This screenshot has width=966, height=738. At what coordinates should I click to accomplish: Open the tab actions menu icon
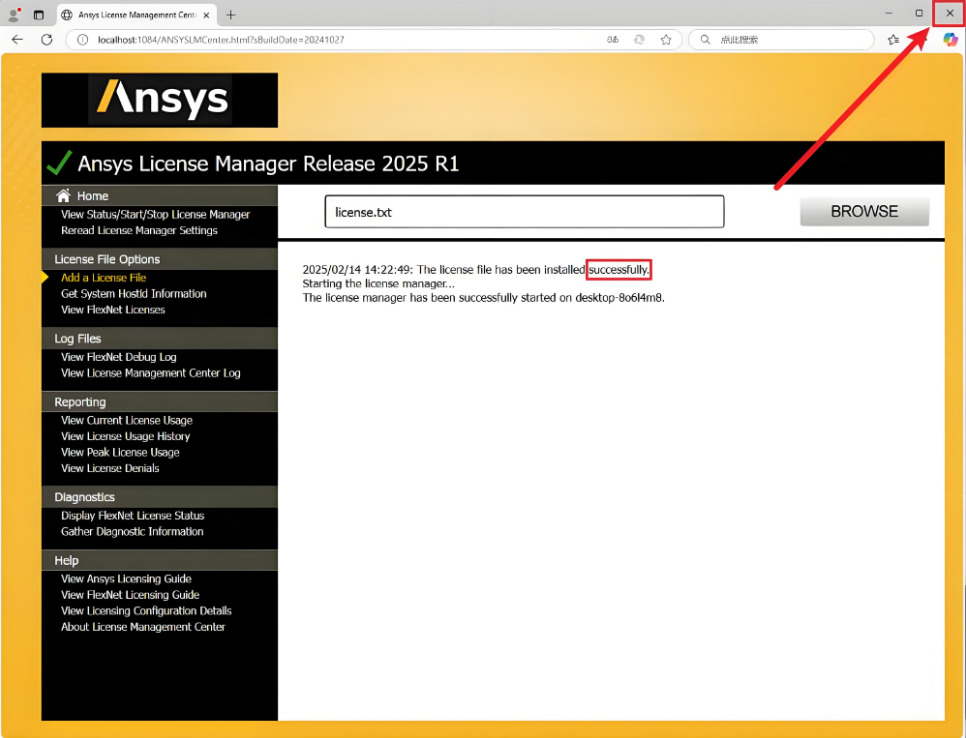(39, 15)
